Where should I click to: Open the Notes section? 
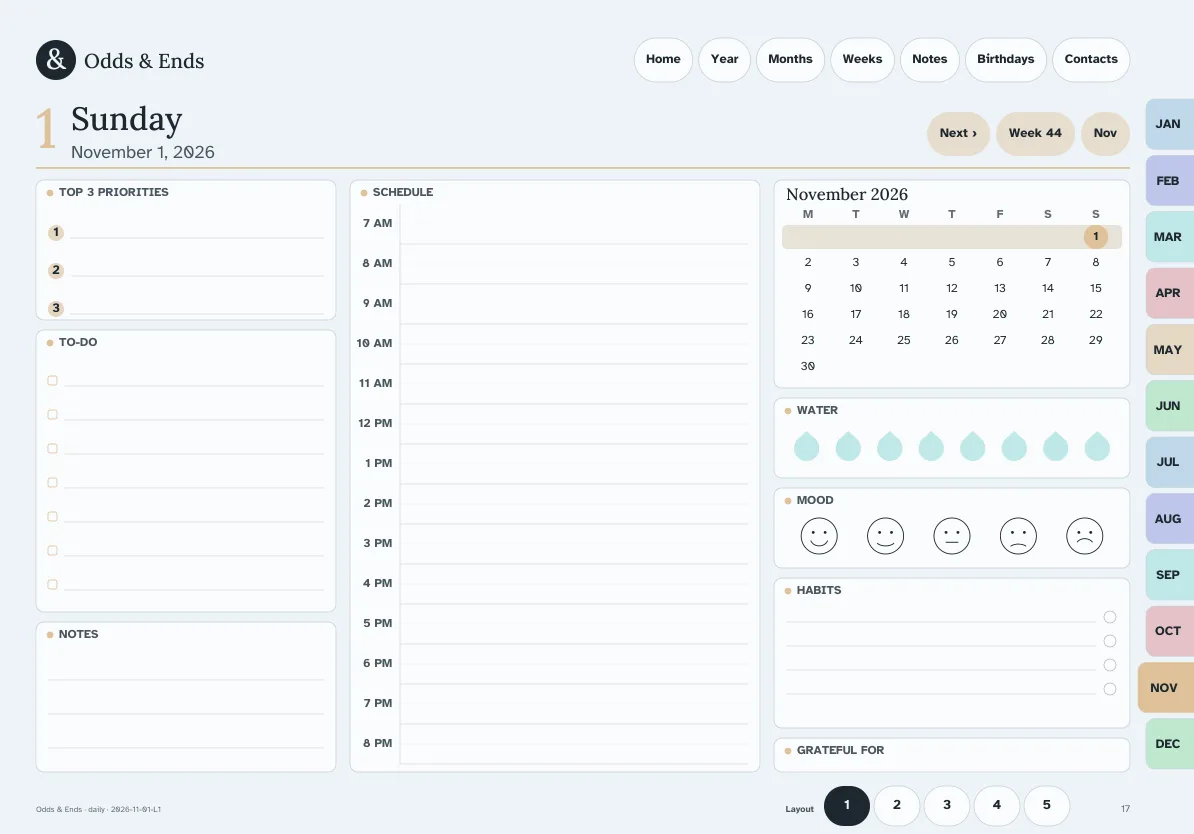(930, 59)
